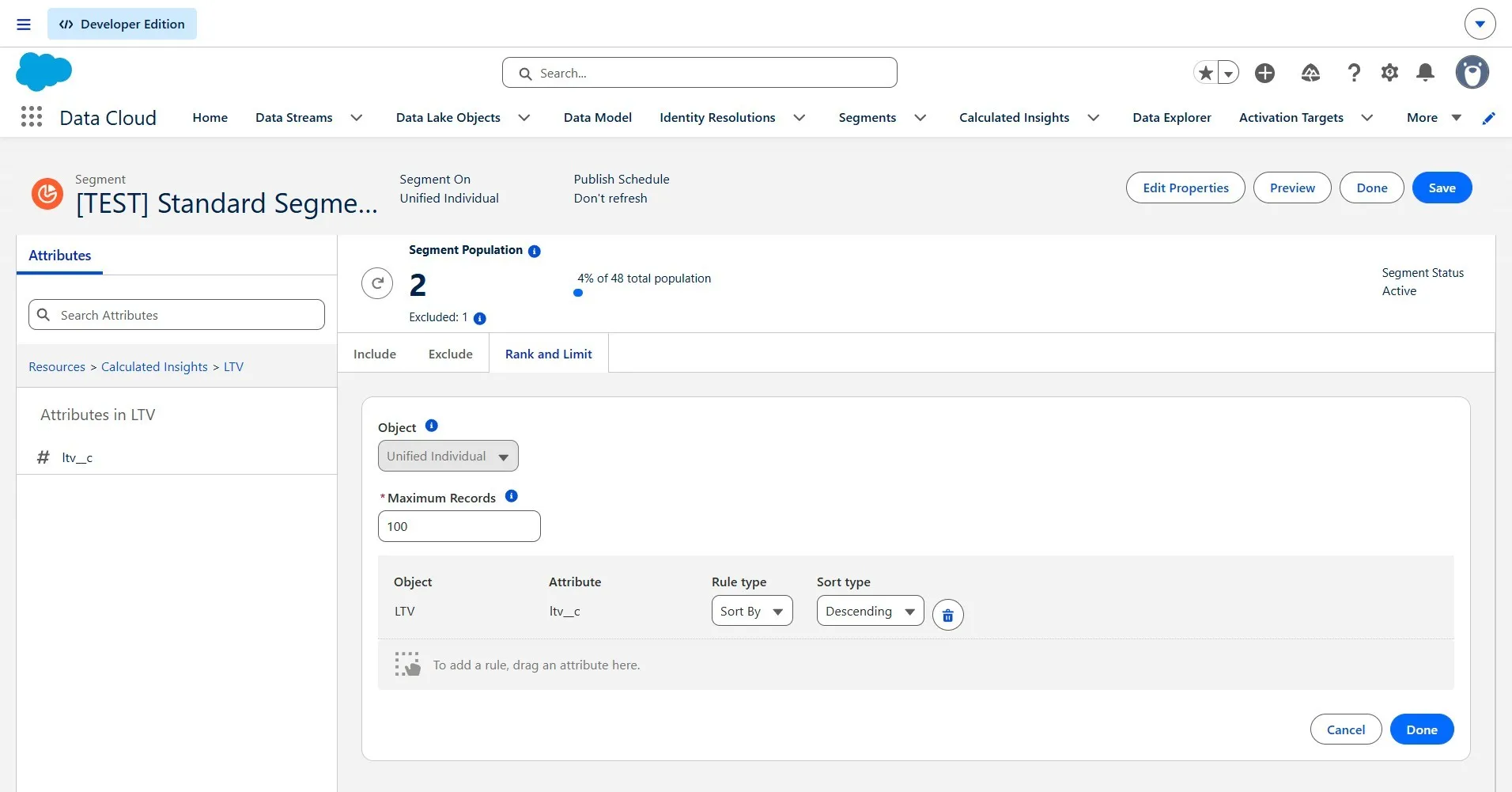The image size is (1512, 792).
Task: Click the Preview button
Action: 1292,188
